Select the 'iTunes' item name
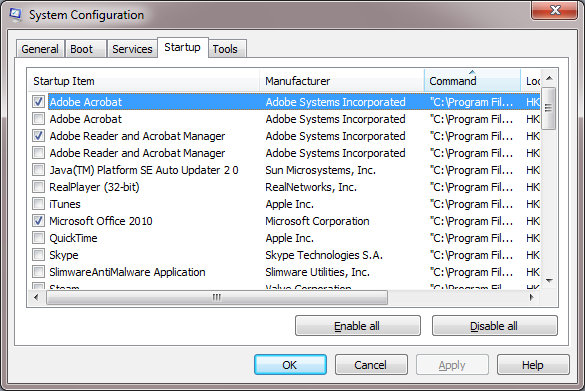 [65, 204]
